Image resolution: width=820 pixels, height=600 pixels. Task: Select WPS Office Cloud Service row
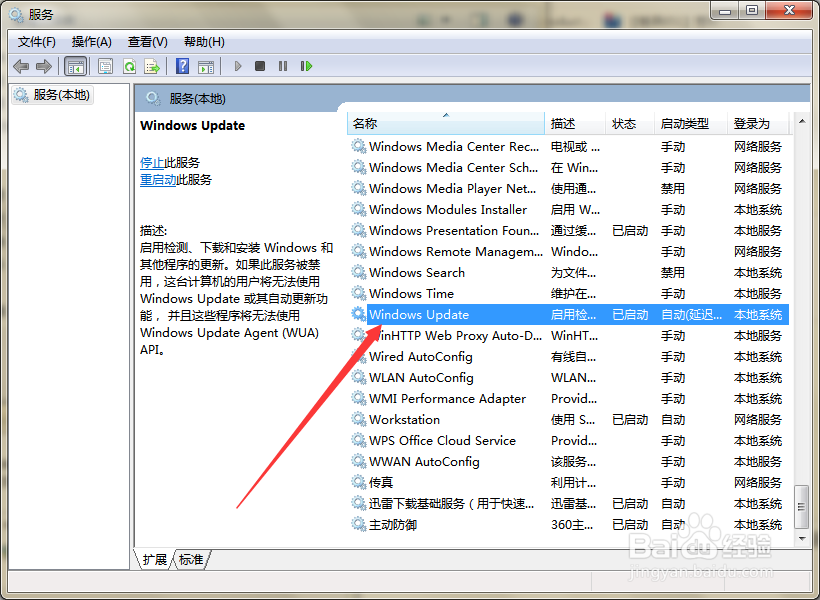tap(568, 440)
